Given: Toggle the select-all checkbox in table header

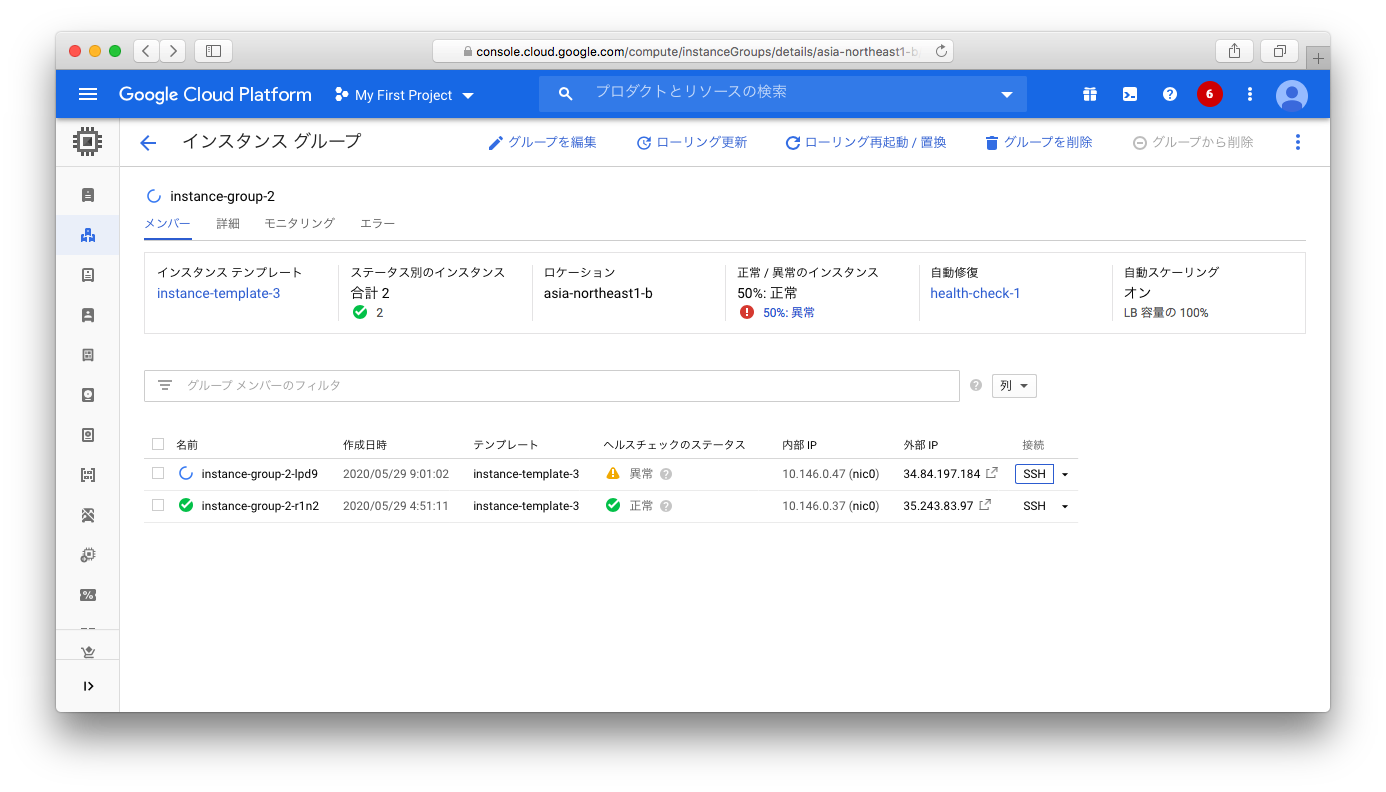Looking at the screenshot, I should coord(158,444).
